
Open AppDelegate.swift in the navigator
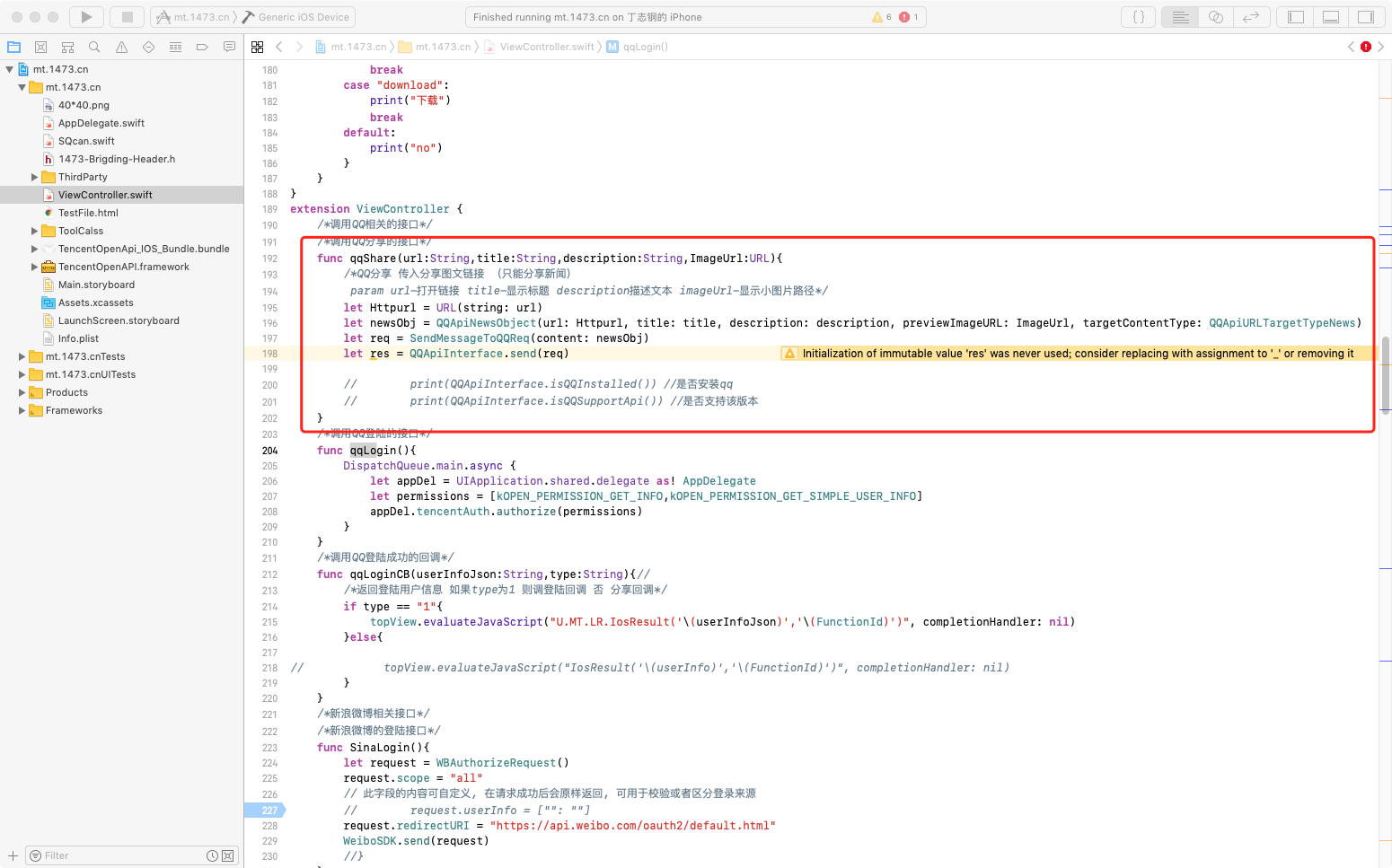101,123
